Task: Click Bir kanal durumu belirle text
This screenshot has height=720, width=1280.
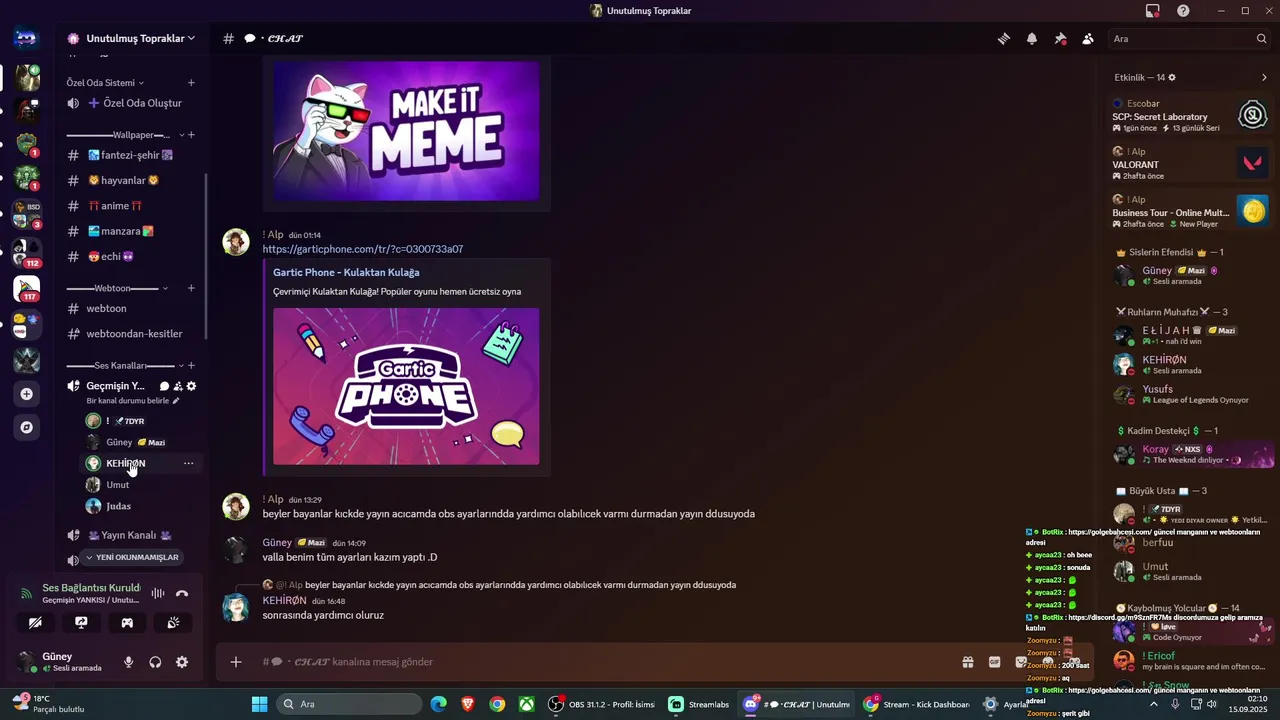Action: click(x=128, y=401)
